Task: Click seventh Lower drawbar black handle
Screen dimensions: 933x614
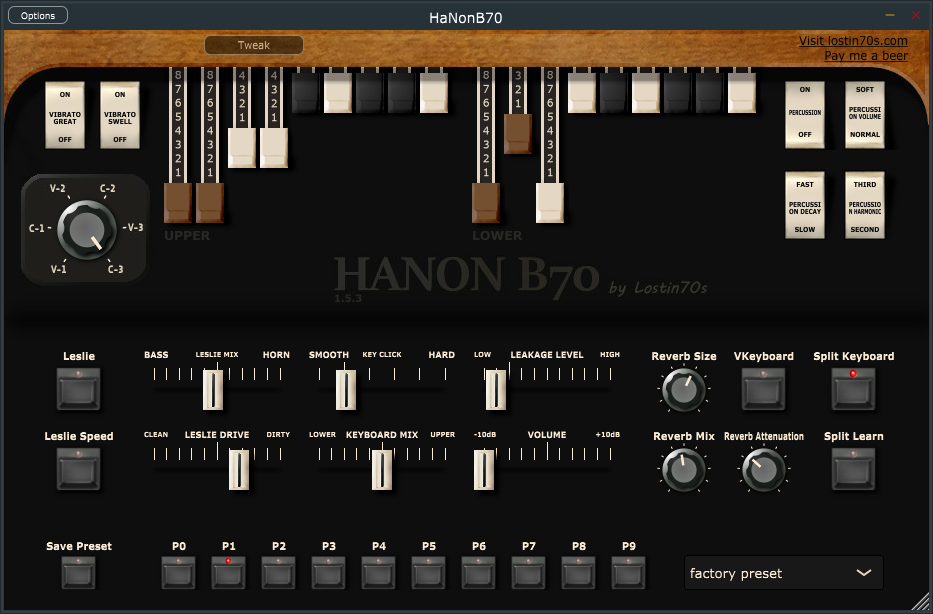Action: [678, 93]
